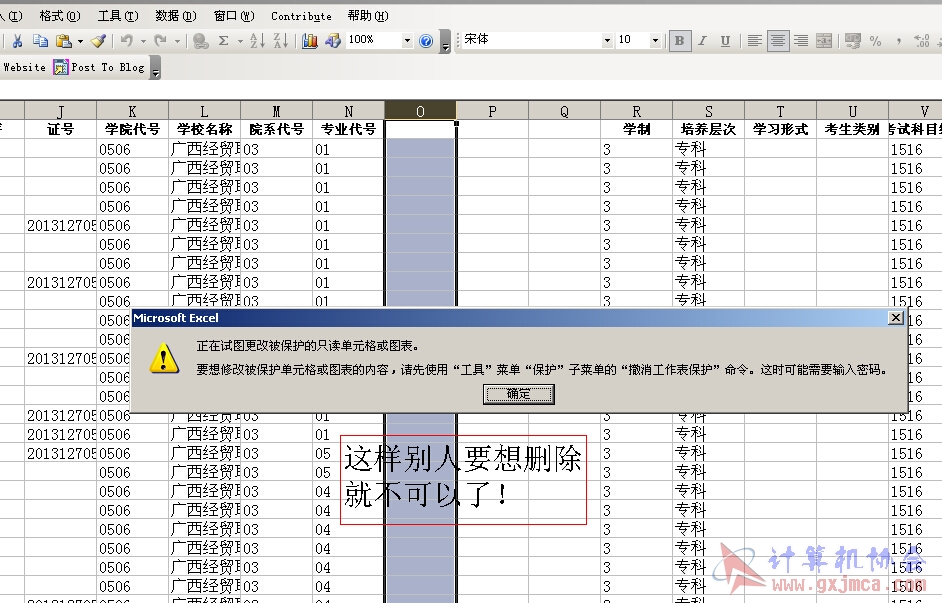942x603 pixels.
Task: Apply Comma style format
Action: [898, 41]
